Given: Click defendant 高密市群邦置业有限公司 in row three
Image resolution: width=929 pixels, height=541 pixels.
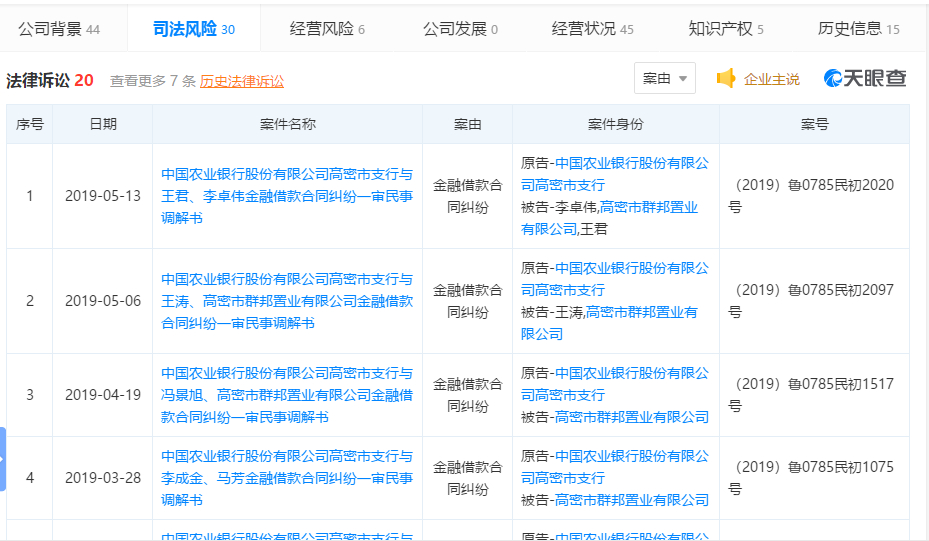Looking at the screenshot, I should click(x=632, y=417).
